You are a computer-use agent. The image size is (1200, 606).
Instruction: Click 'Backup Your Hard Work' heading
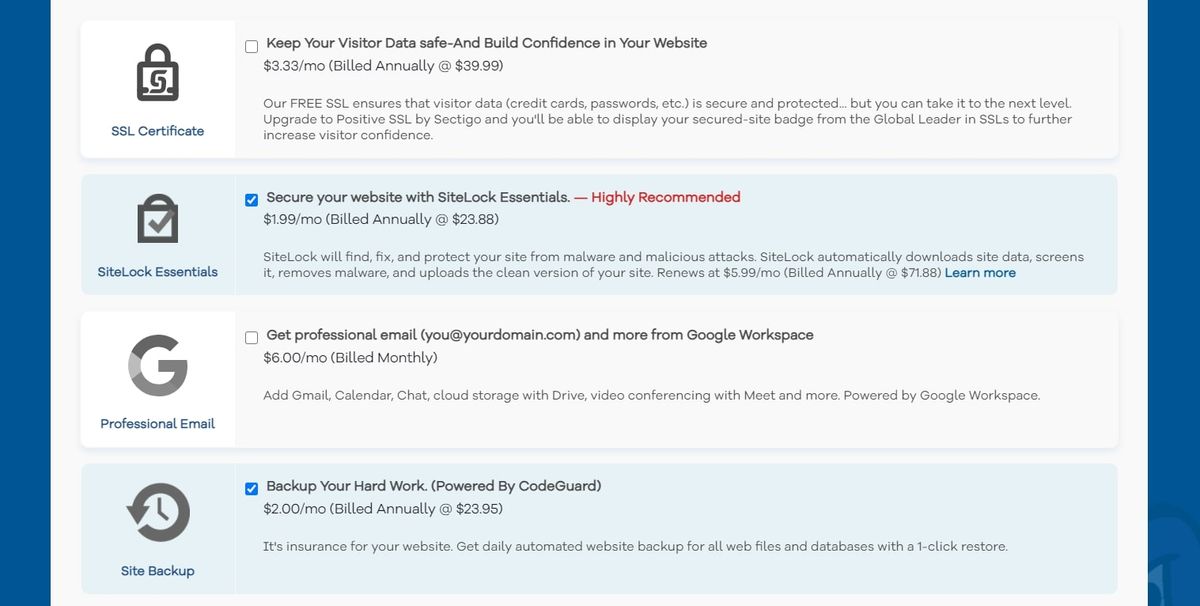[x=433, y=486]
